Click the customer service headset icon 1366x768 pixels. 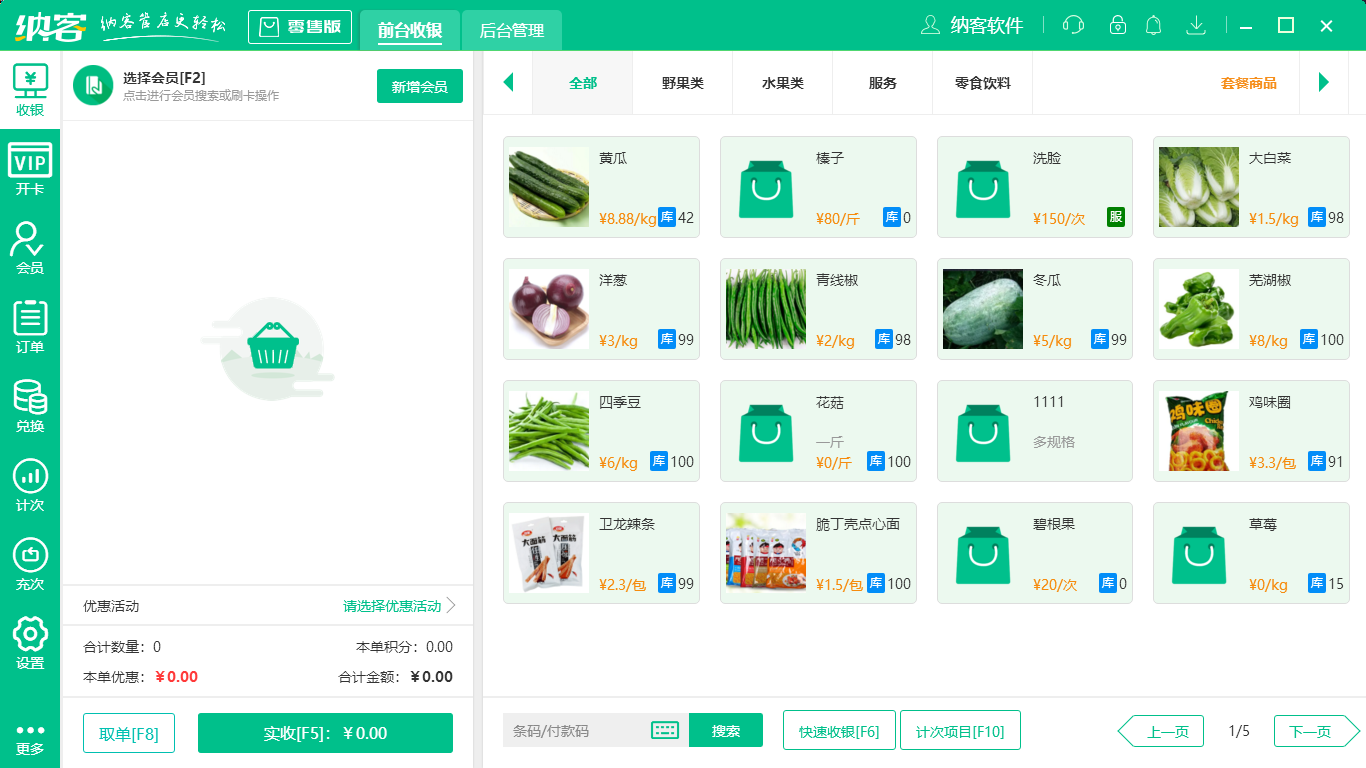(x=1073, y=25)
